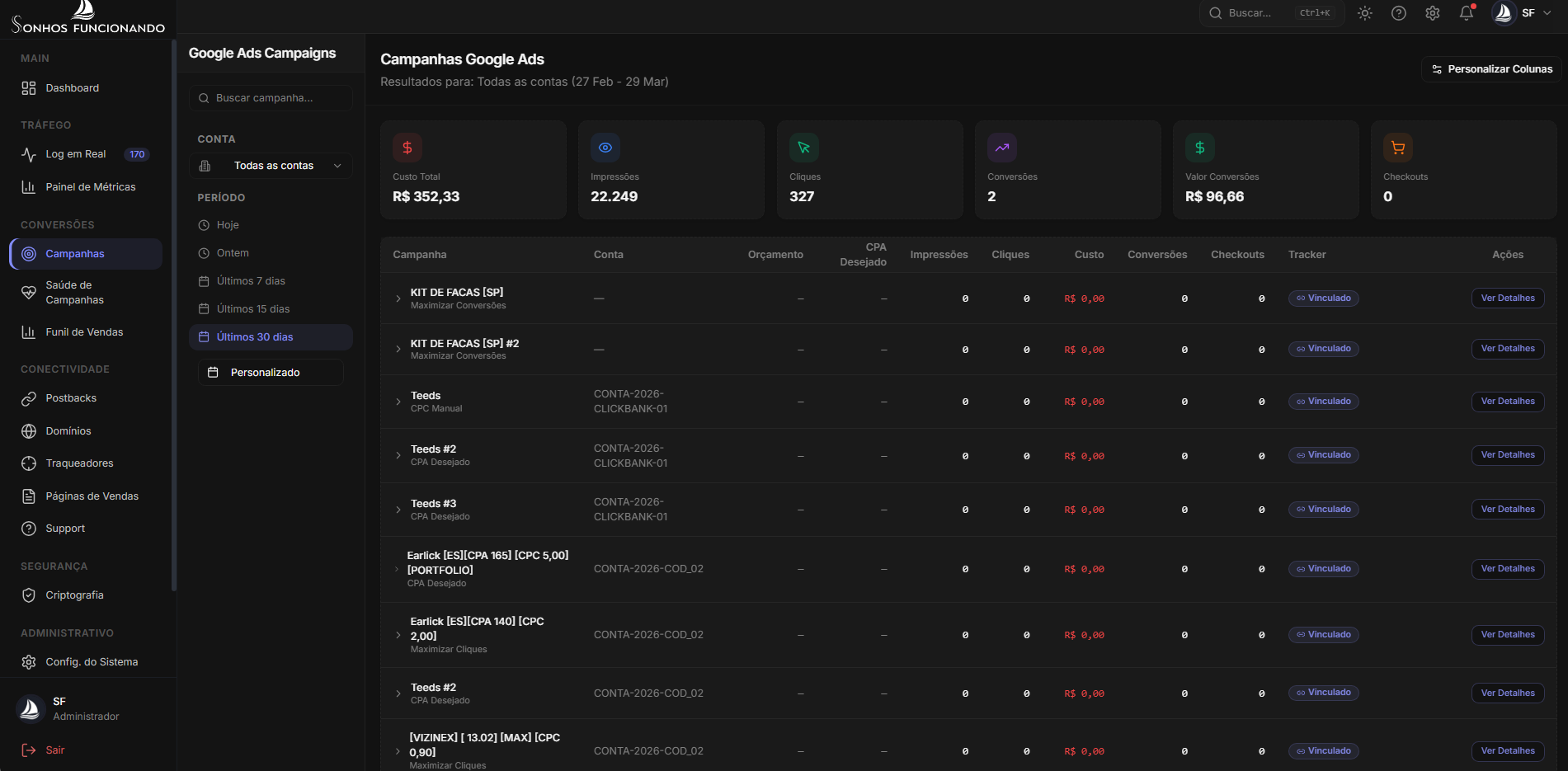This screenshot has height=771, width=1568.
Task: Go to Dashboard in the sidebar
Action: tap(86, 88)
